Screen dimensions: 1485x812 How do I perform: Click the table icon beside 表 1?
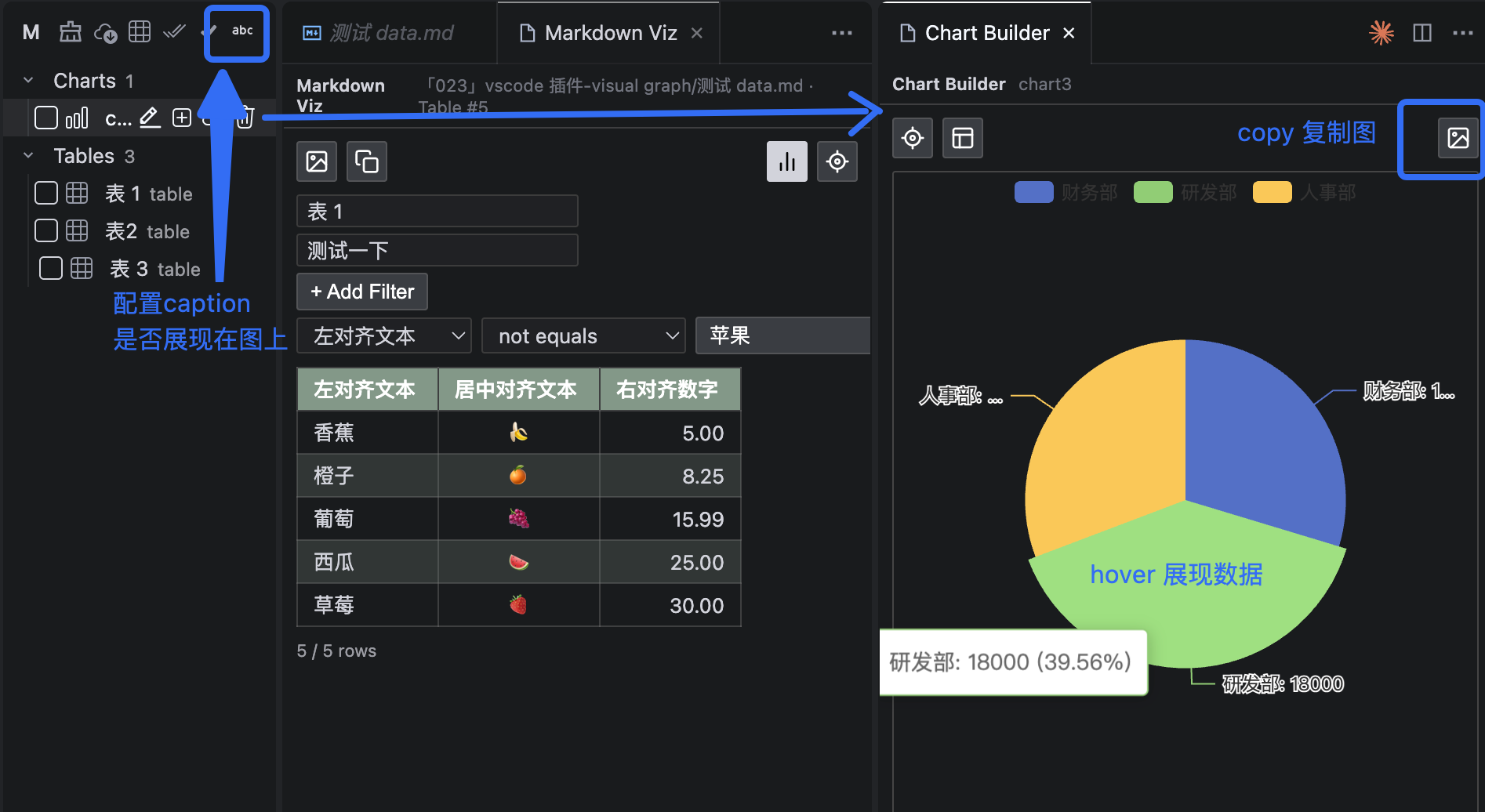[x=77, y=193]
